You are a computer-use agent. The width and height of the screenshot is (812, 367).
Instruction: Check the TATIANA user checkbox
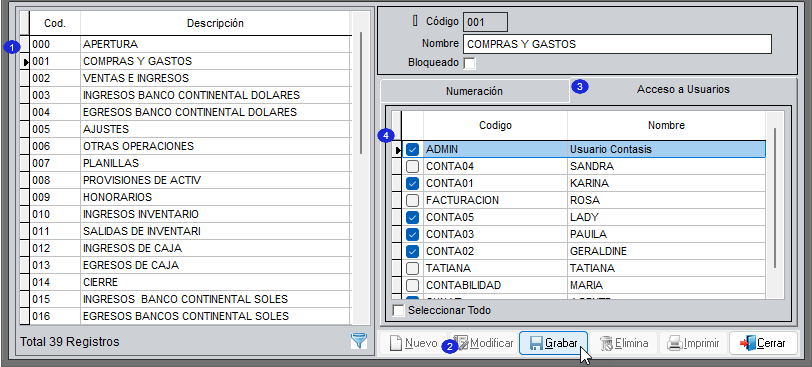412,269
